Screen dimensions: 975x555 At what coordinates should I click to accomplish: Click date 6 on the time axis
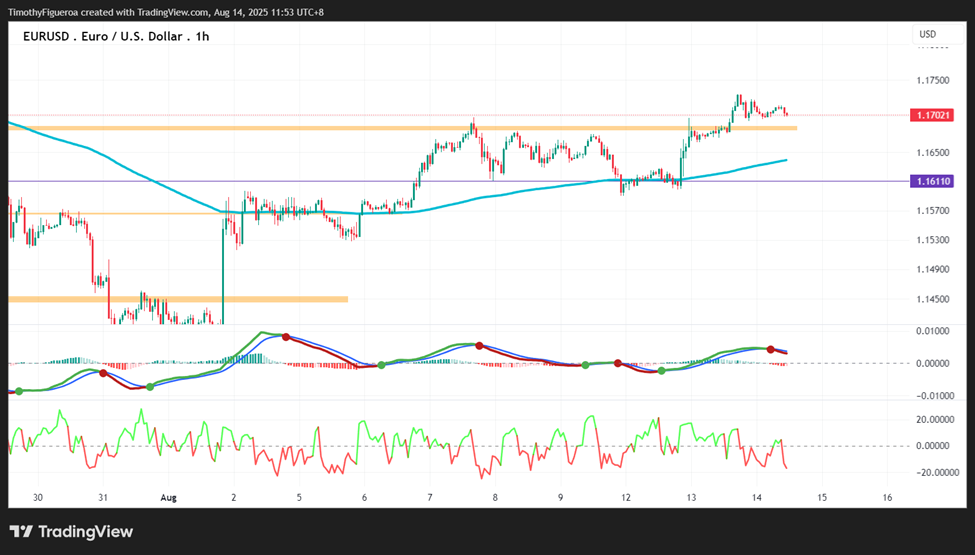[x=364, y=498]
